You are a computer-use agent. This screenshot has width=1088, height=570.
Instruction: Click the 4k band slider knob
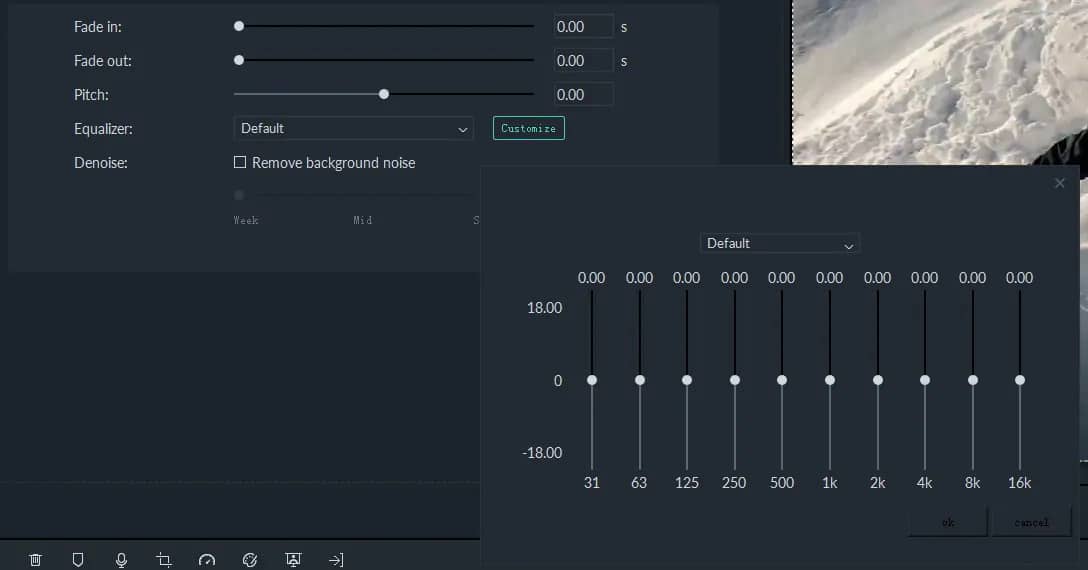pos(925,380)
